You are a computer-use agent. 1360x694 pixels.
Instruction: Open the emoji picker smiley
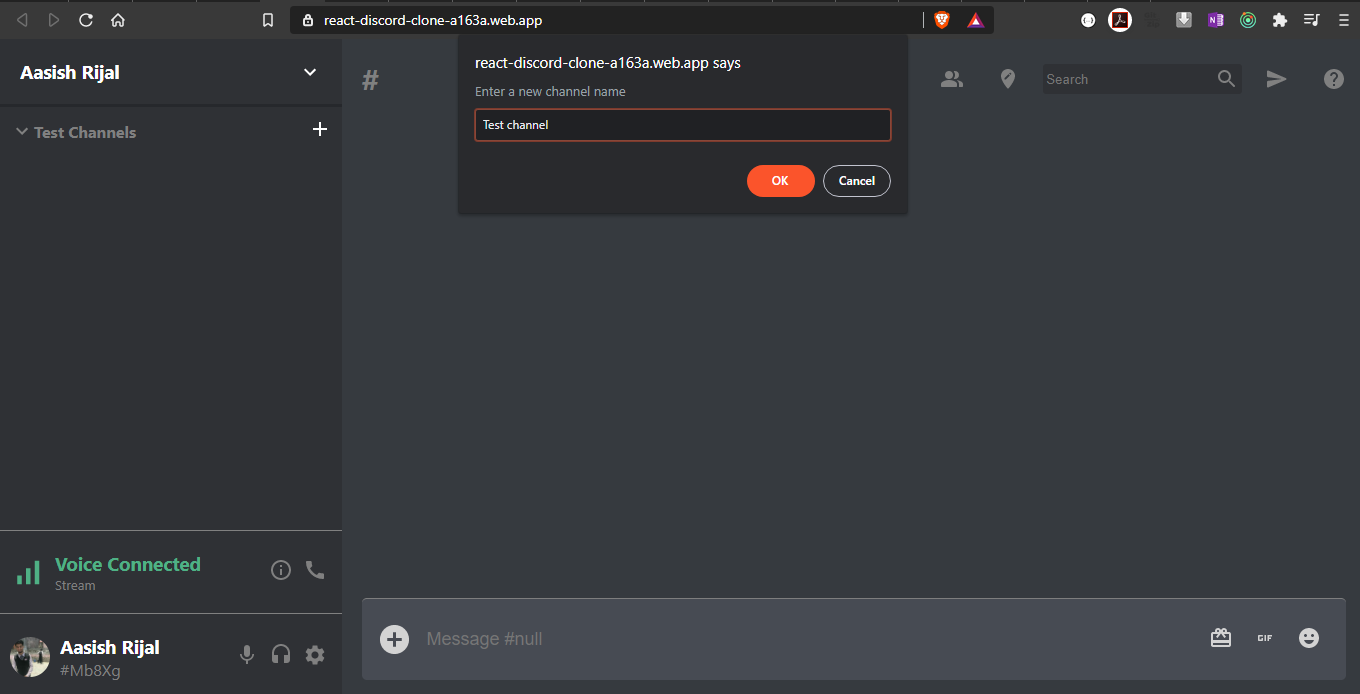1309,638
